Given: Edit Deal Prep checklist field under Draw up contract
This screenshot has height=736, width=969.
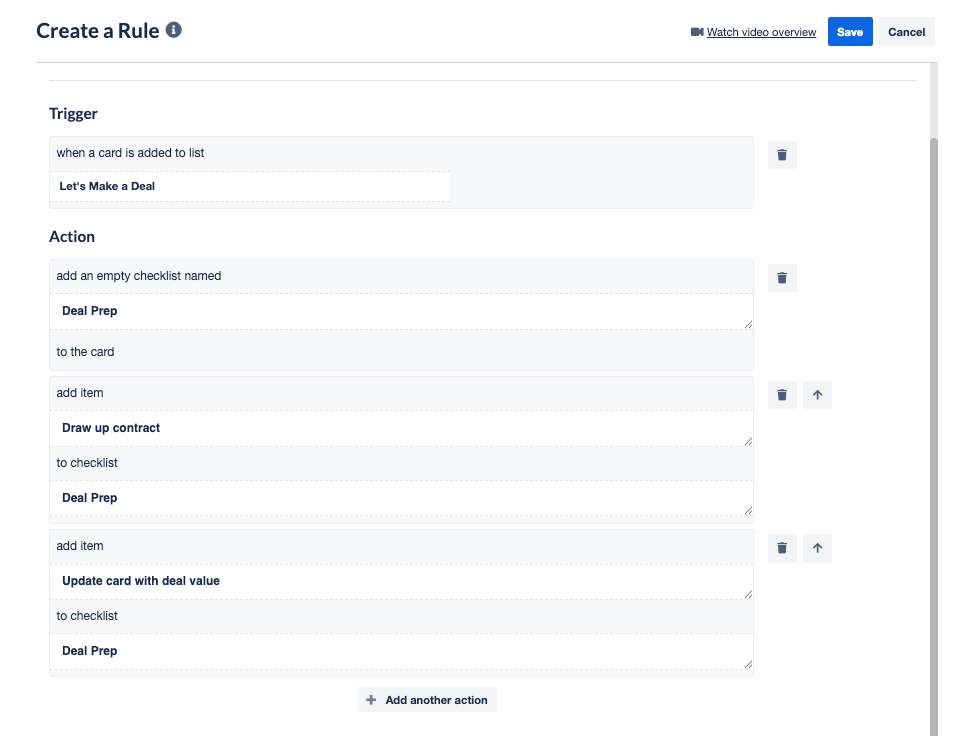Looking at the screenshot, I should coord(401,497).
